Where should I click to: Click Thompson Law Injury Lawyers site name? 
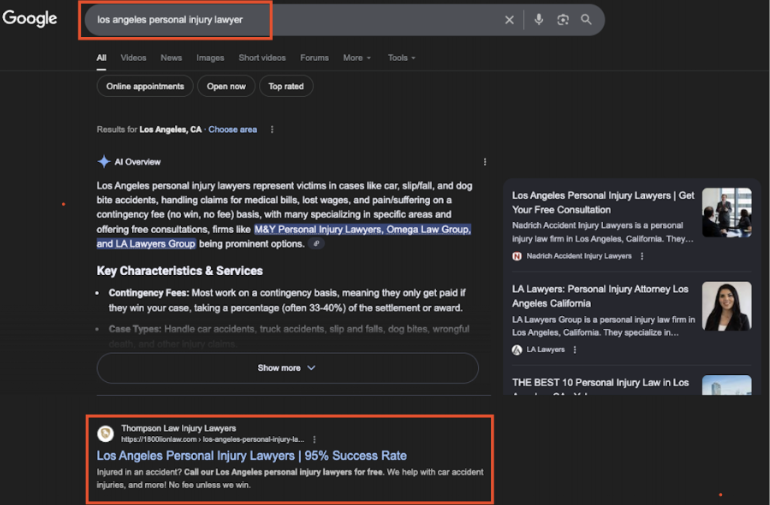tap(179, 428)
